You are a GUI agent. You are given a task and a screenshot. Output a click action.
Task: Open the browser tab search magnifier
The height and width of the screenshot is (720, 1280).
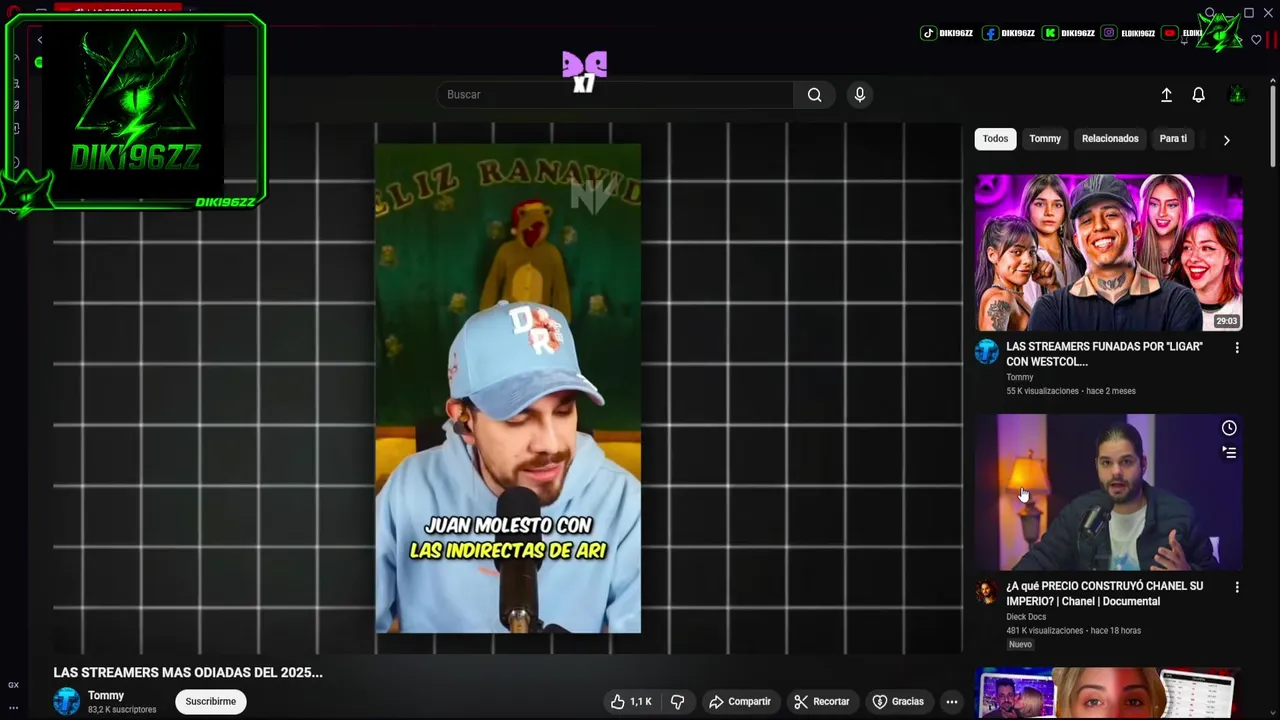click(x=1210, y=13)
